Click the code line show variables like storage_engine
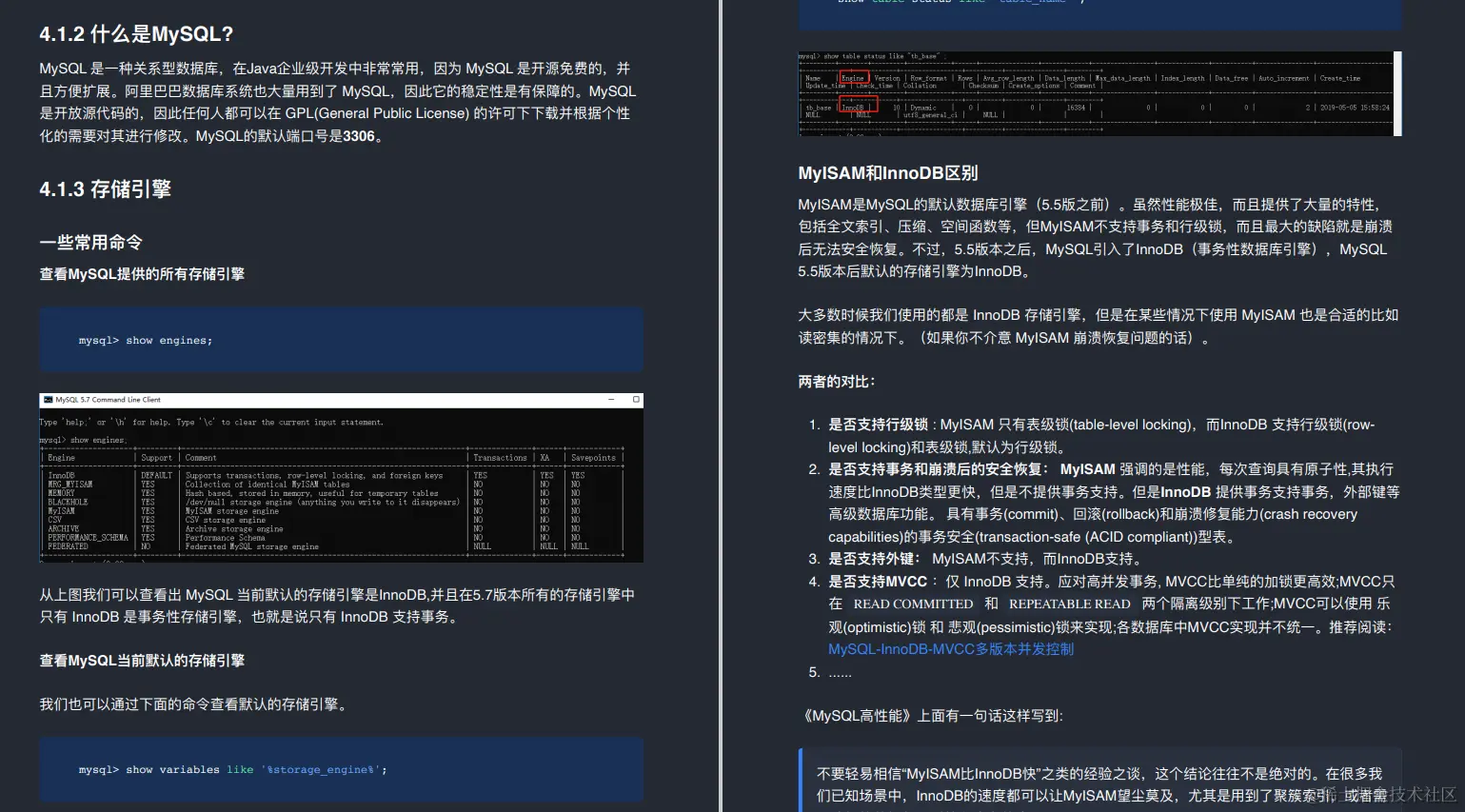Image resolution: width=1465 pixels, height=812 pixels. (x=232, y=770)
